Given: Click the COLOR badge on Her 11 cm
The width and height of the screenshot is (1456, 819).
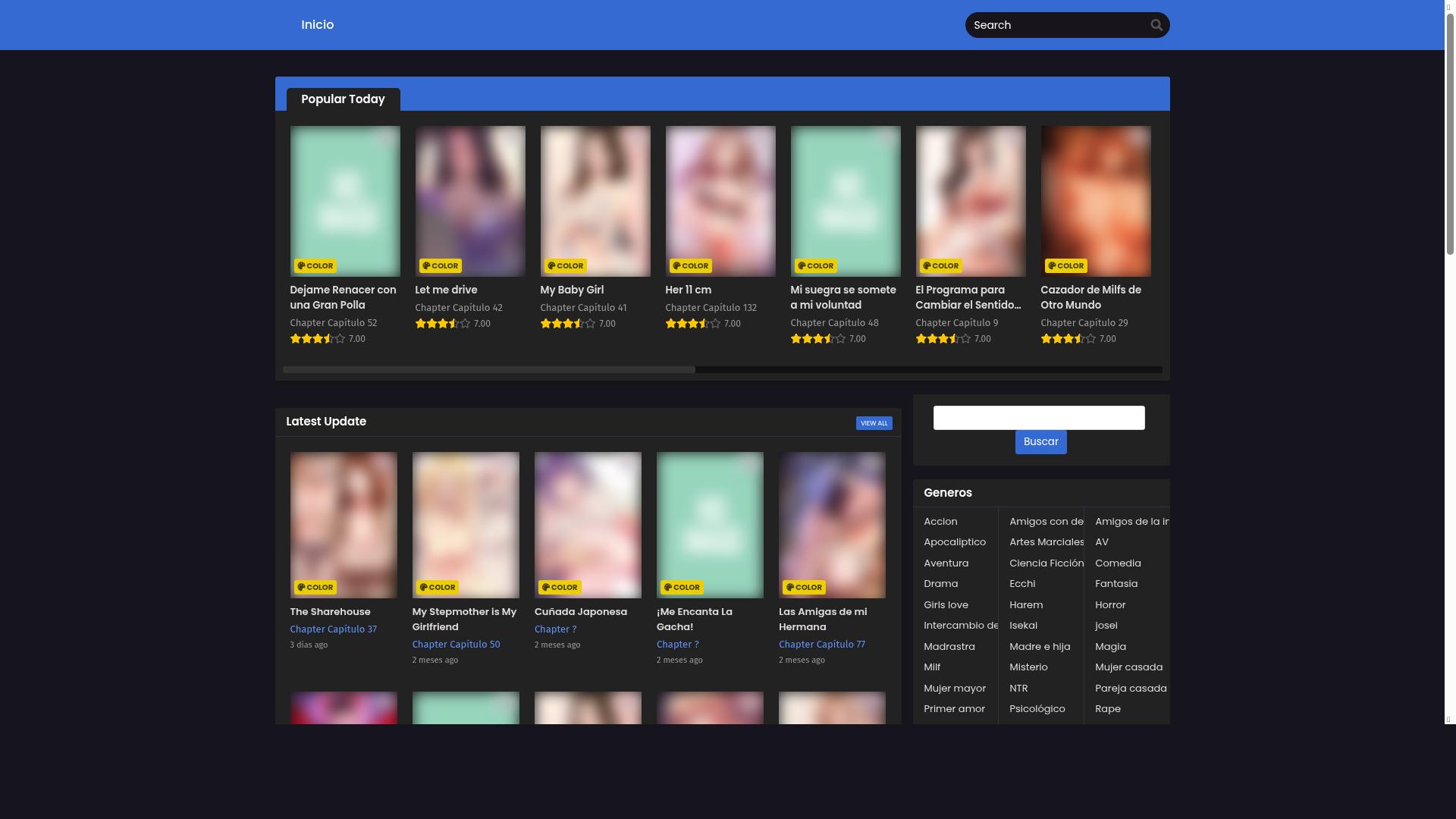Looking at the screenshot, I should tap(691, 265).
